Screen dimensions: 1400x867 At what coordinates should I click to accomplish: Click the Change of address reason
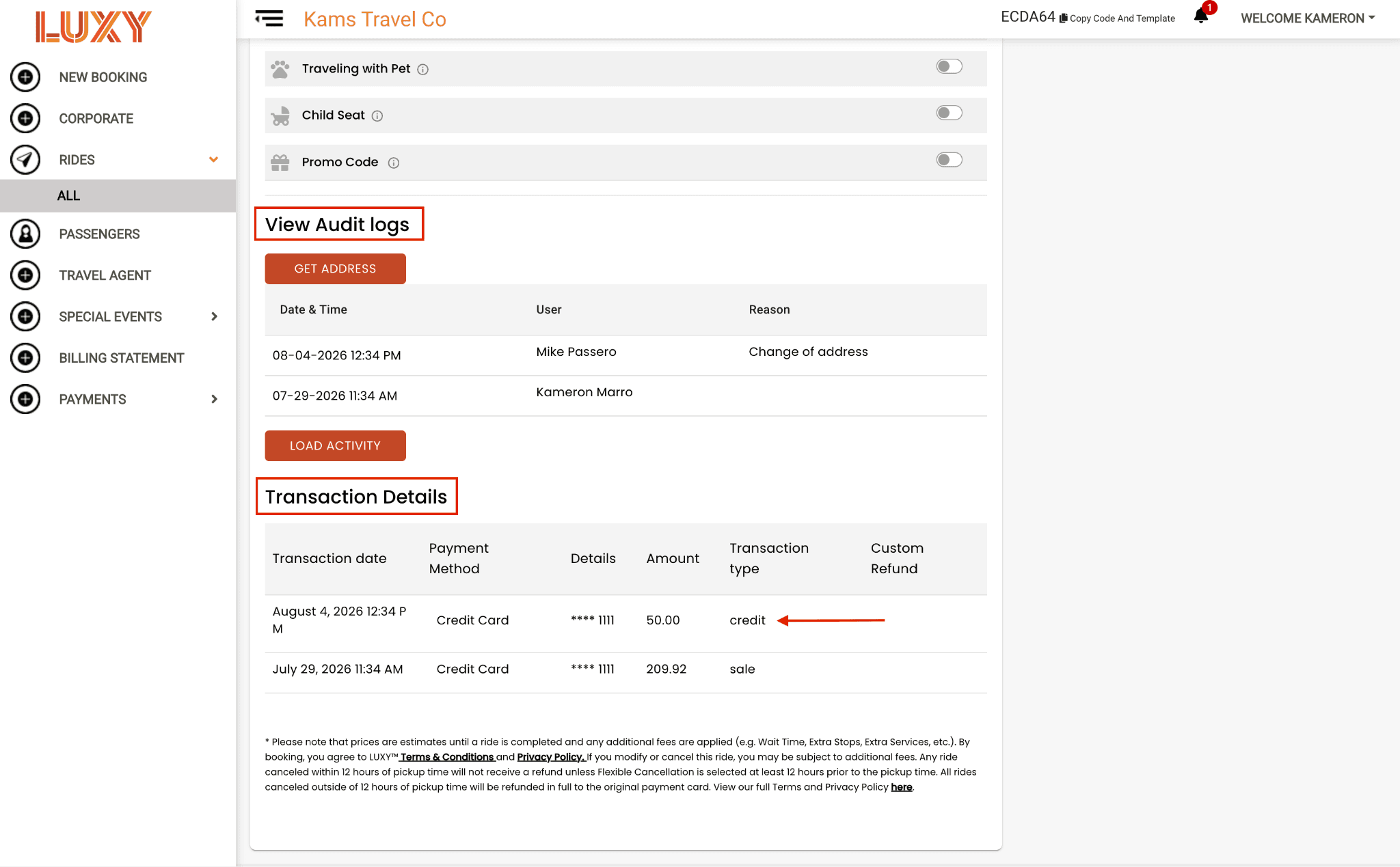[x=808, y=352]
